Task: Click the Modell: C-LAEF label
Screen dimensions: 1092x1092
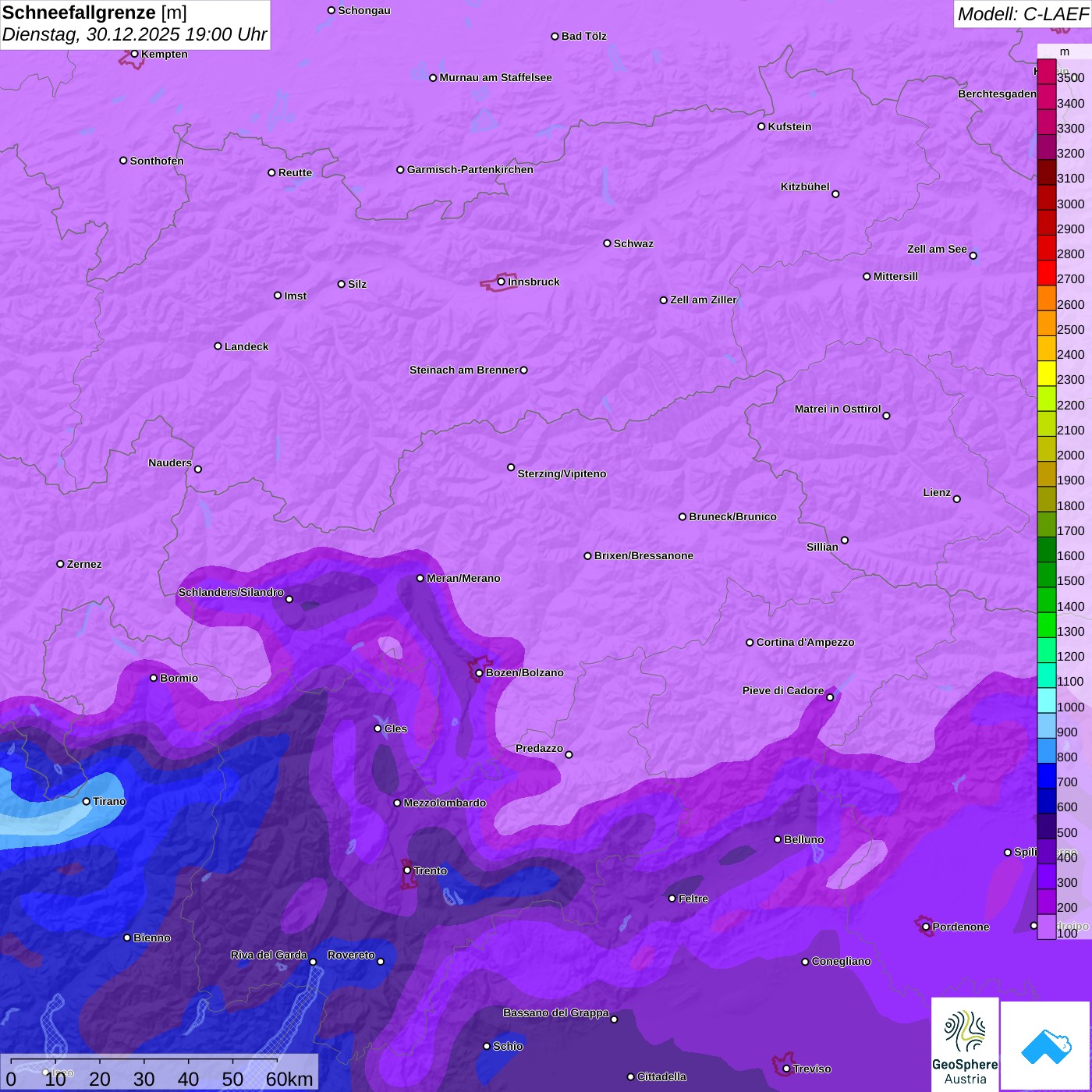Action: [1023, 14]
